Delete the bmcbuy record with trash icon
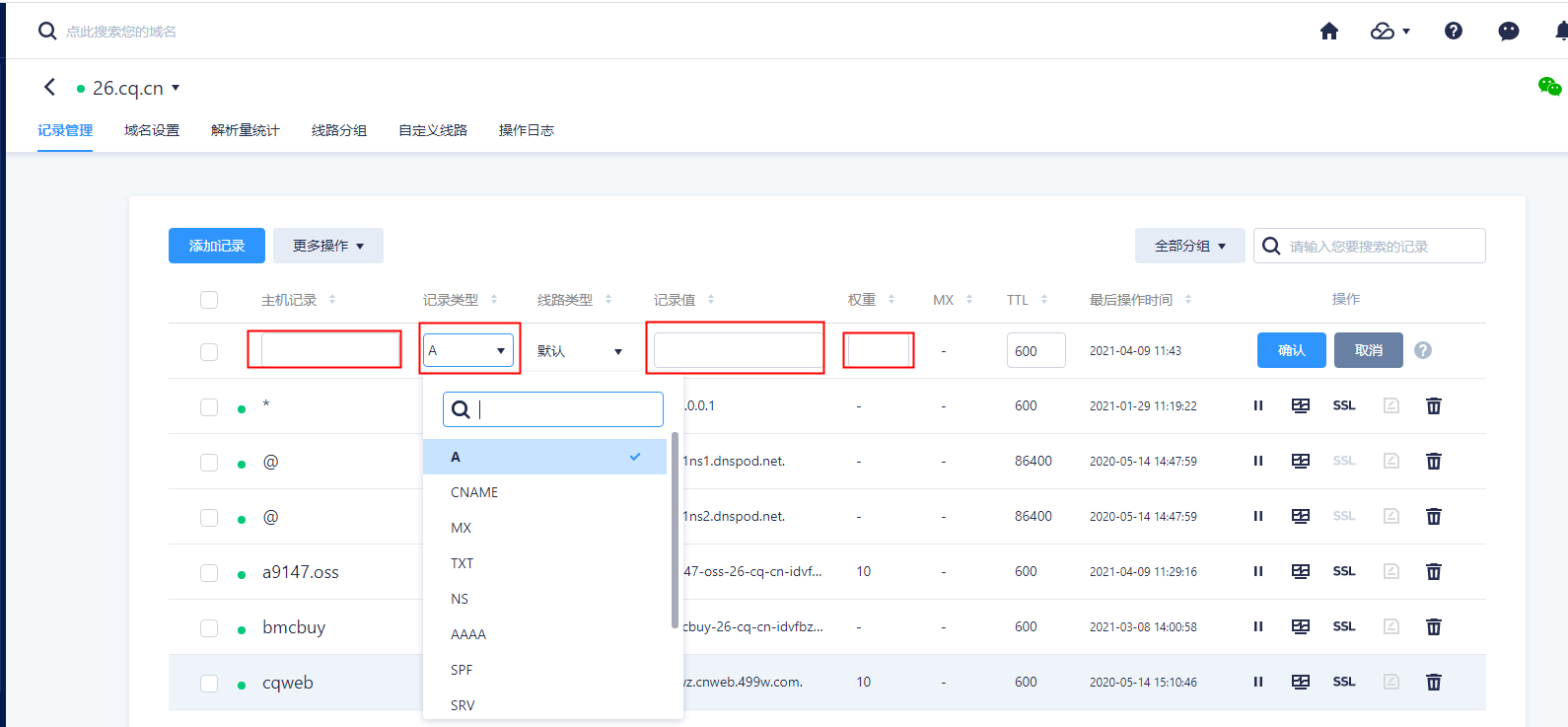Screen dimensions: 1568x727 [x=1434, y=627]
